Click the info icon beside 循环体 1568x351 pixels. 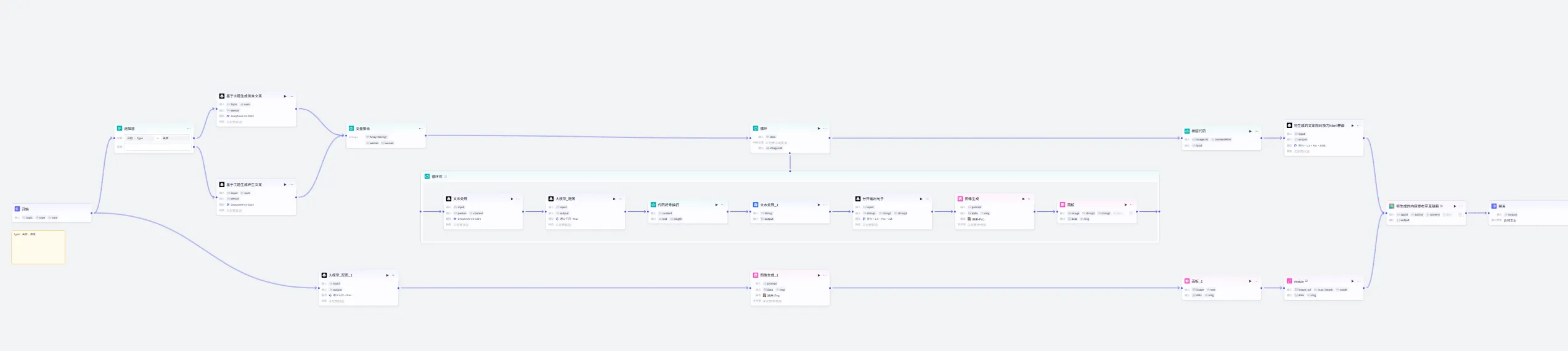[x=446, y=176]
